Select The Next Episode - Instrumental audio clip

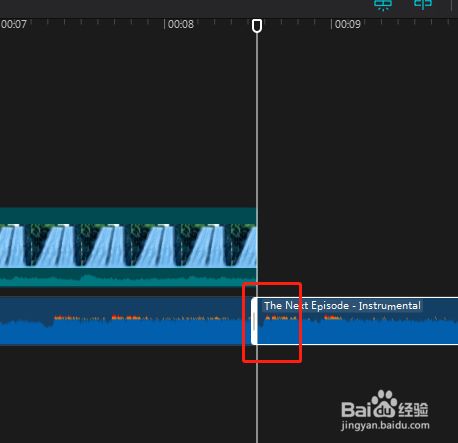click(x=355, y=321)
